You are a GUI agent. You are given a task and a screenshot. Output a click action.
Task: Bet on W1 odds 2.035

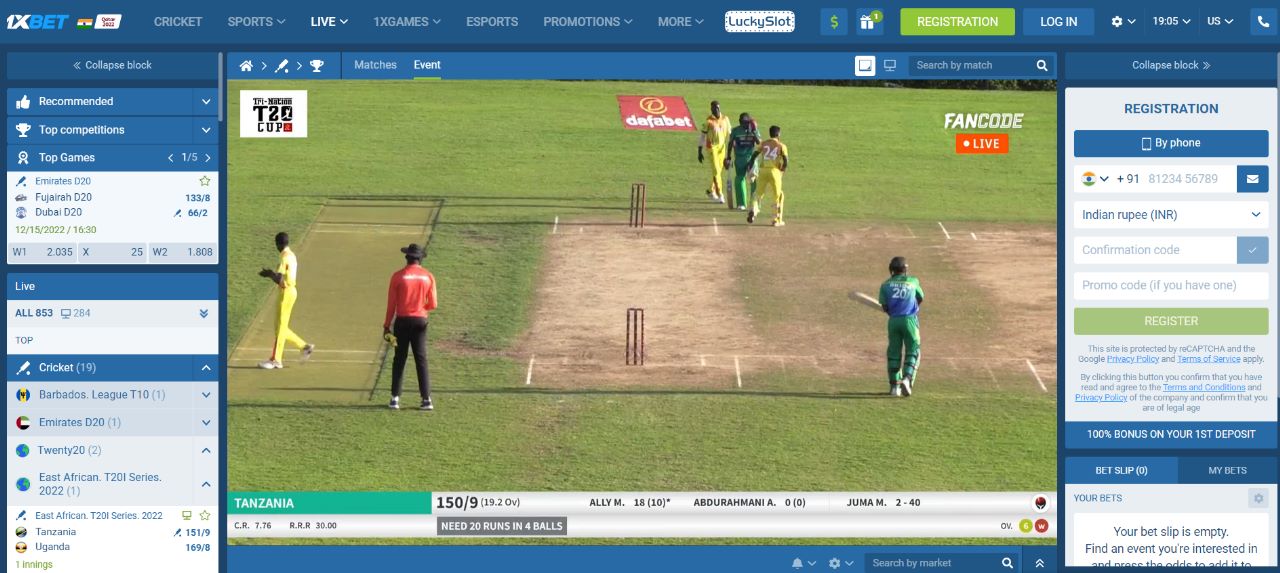coord(43,252)
